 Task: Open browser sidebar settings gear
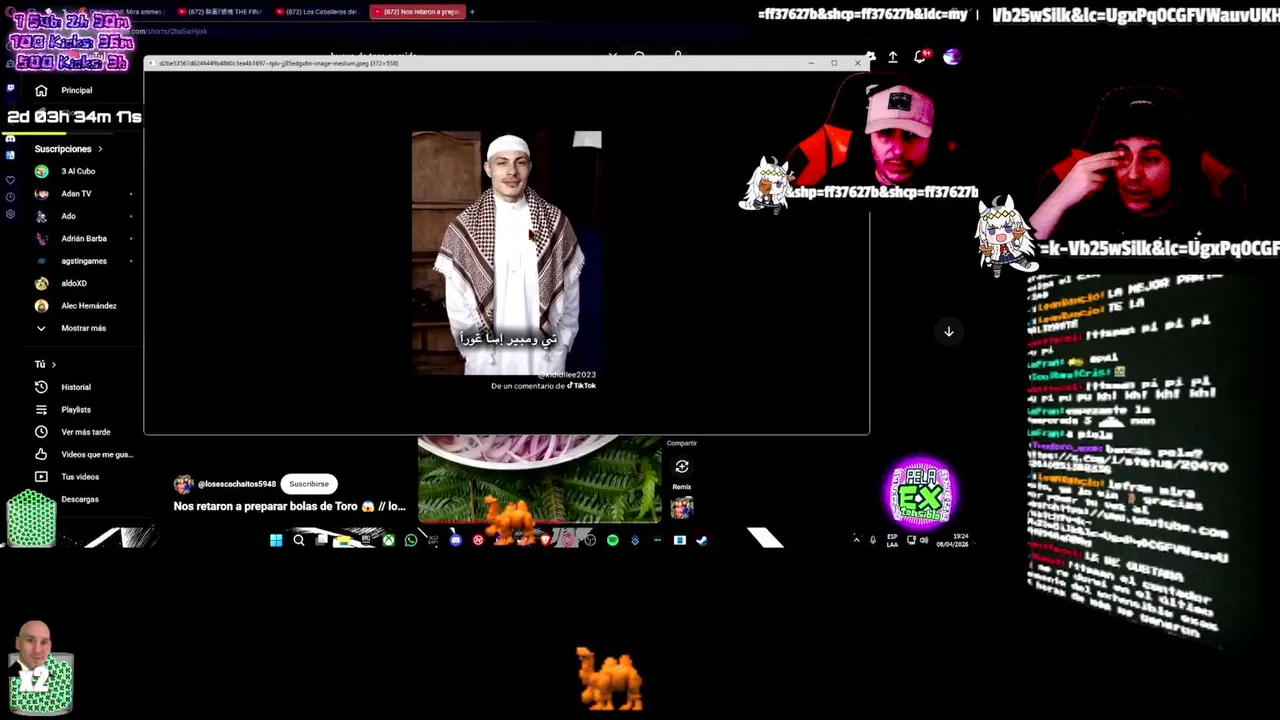point(10,214)
